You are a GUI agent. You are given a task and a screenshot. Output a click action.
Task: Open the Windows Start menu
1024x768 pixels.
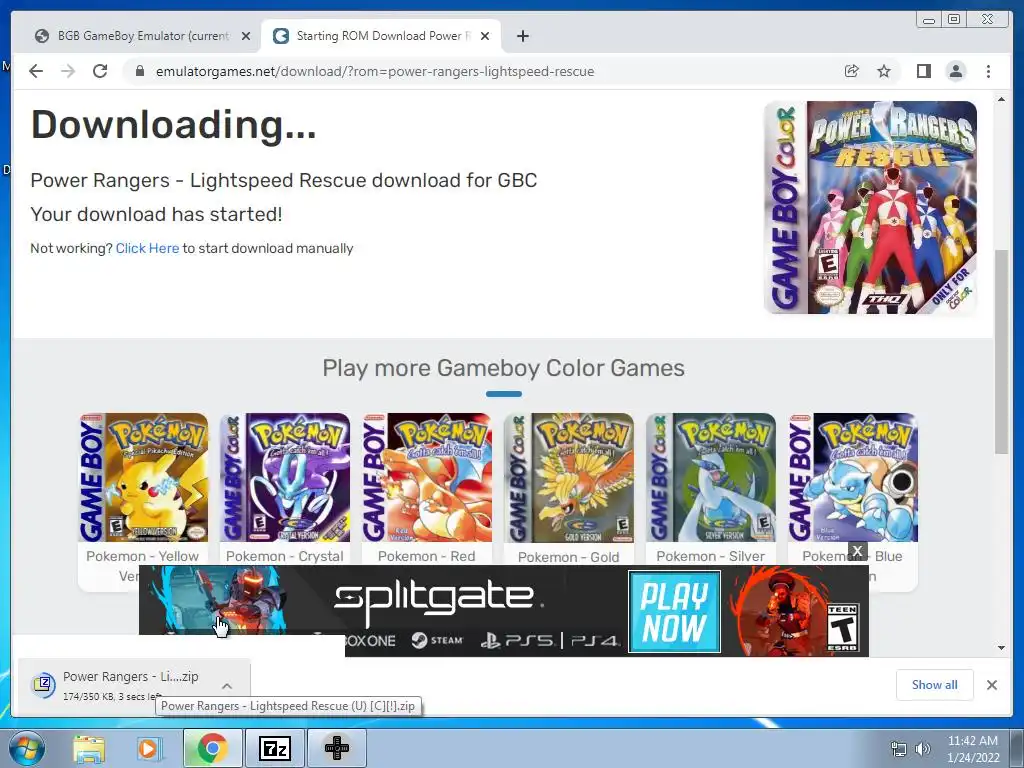click(26, 748)
